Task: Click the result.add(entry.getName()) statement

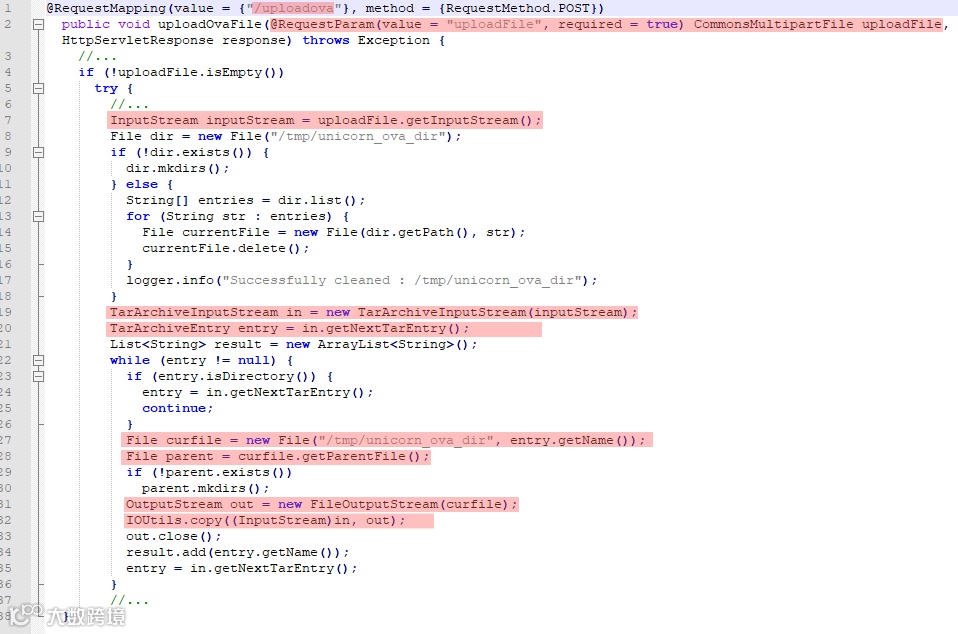Action: (238, 552)
